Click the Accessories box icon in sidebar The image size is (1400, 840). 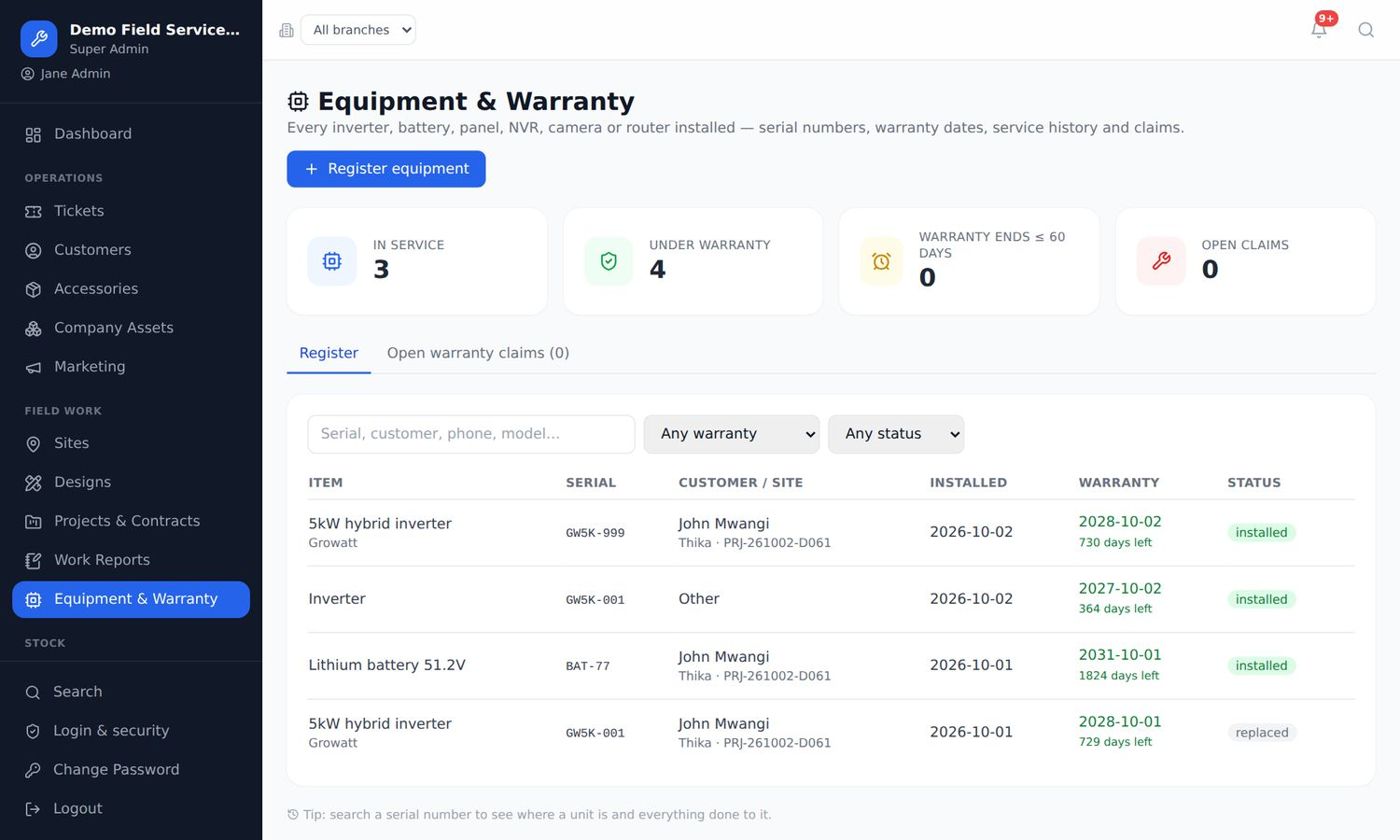tap(33, 290)
